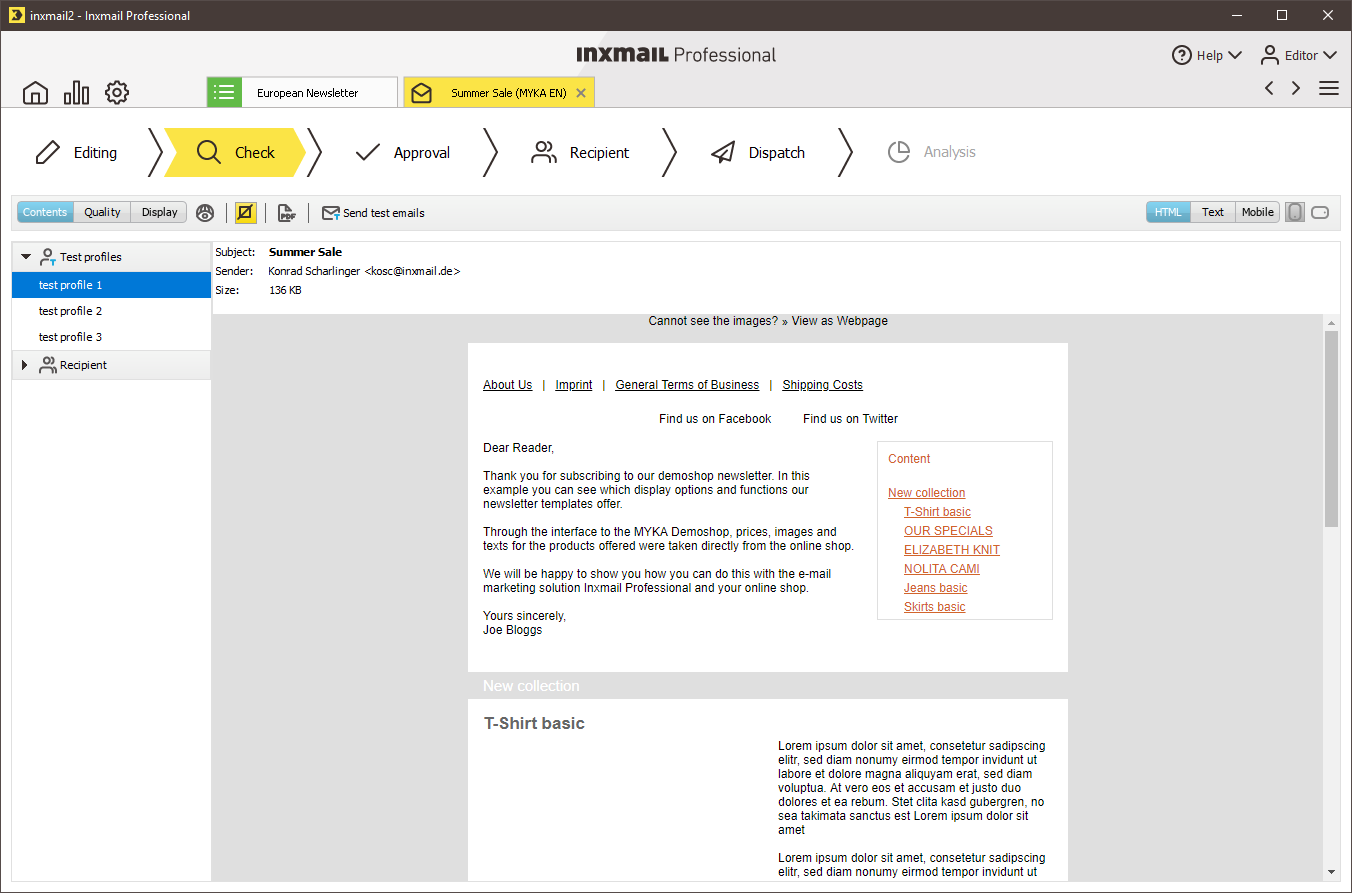The width and height of the screenshot is (1352, 893).
Task: Switch preview to HTML format
Action: tap(1168, 212)
